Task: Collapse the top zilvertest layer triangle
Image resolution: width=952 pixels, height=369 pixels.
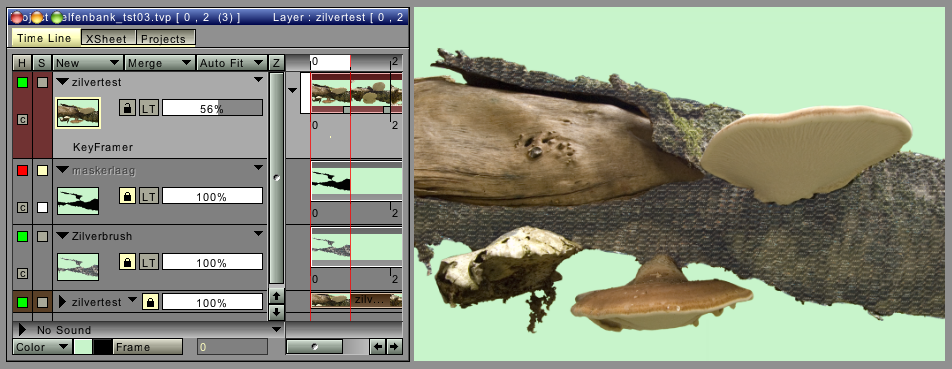Action: pyautogui.click(x=63, y=82)
